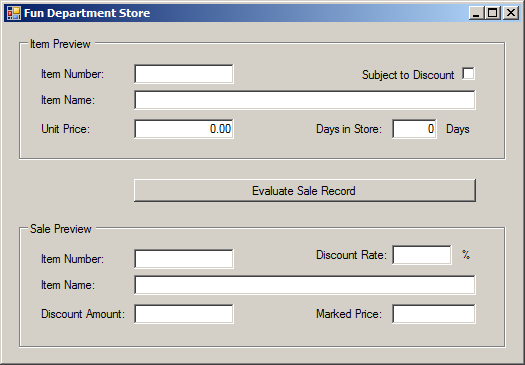Focus the Item Number field in Item Preview
The height and width of the screenshot is (365, 525).
[x=184, y=74]
